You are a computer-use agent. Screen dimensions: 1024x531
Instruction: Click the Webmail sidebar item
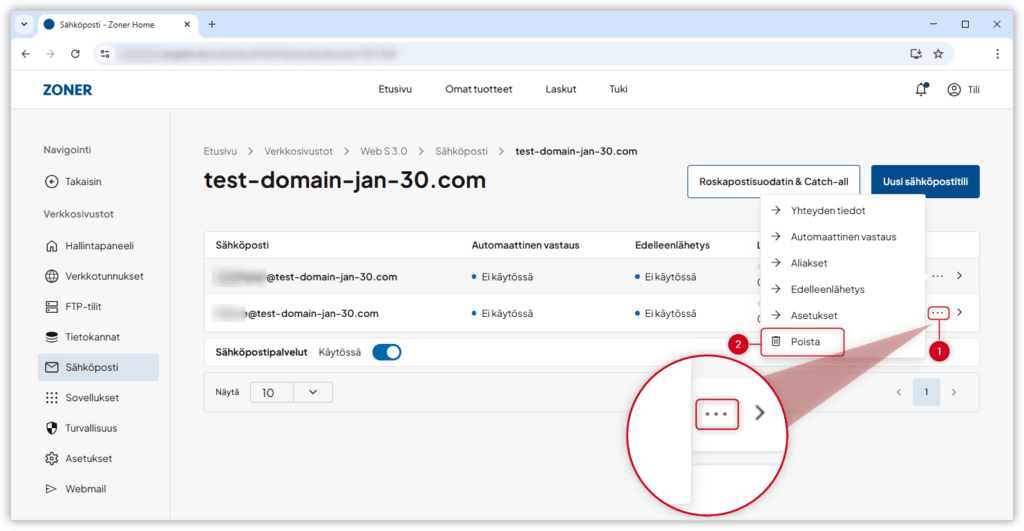coord(85,489)
